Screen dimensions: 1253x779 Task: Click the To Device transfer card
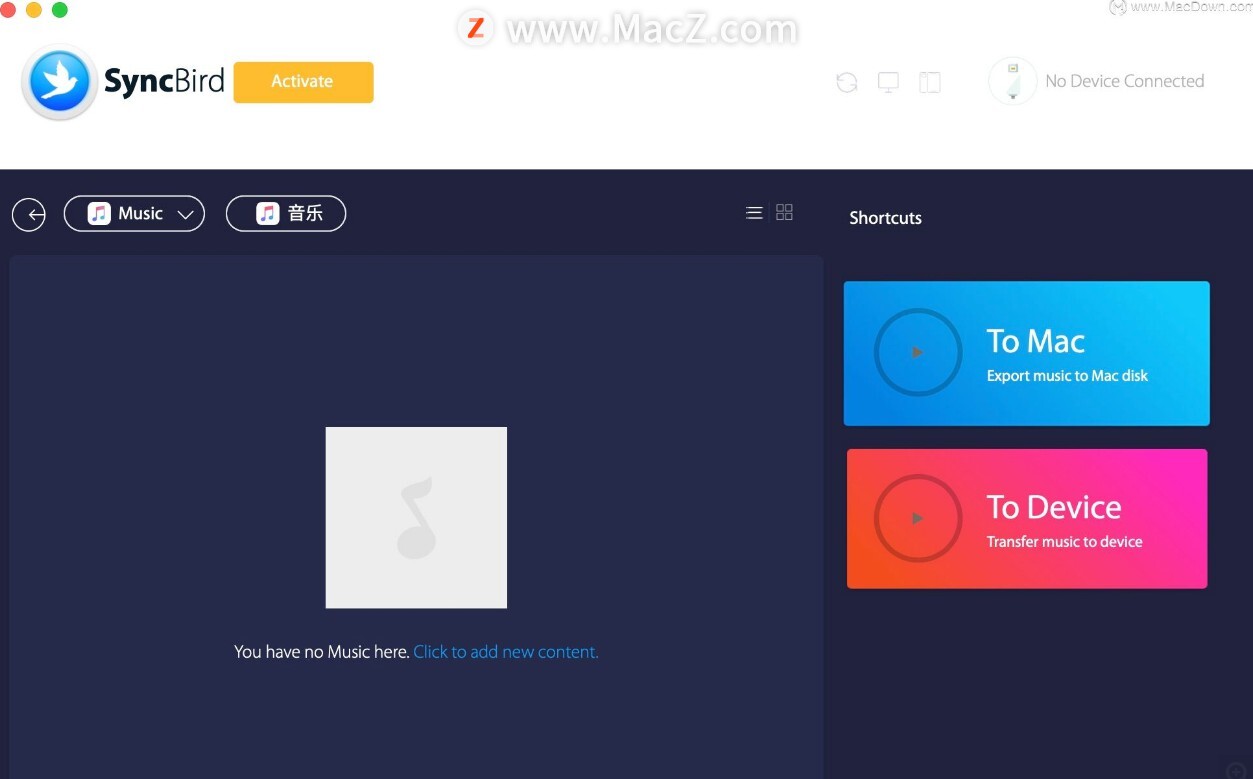click(x=1027, y=518)
